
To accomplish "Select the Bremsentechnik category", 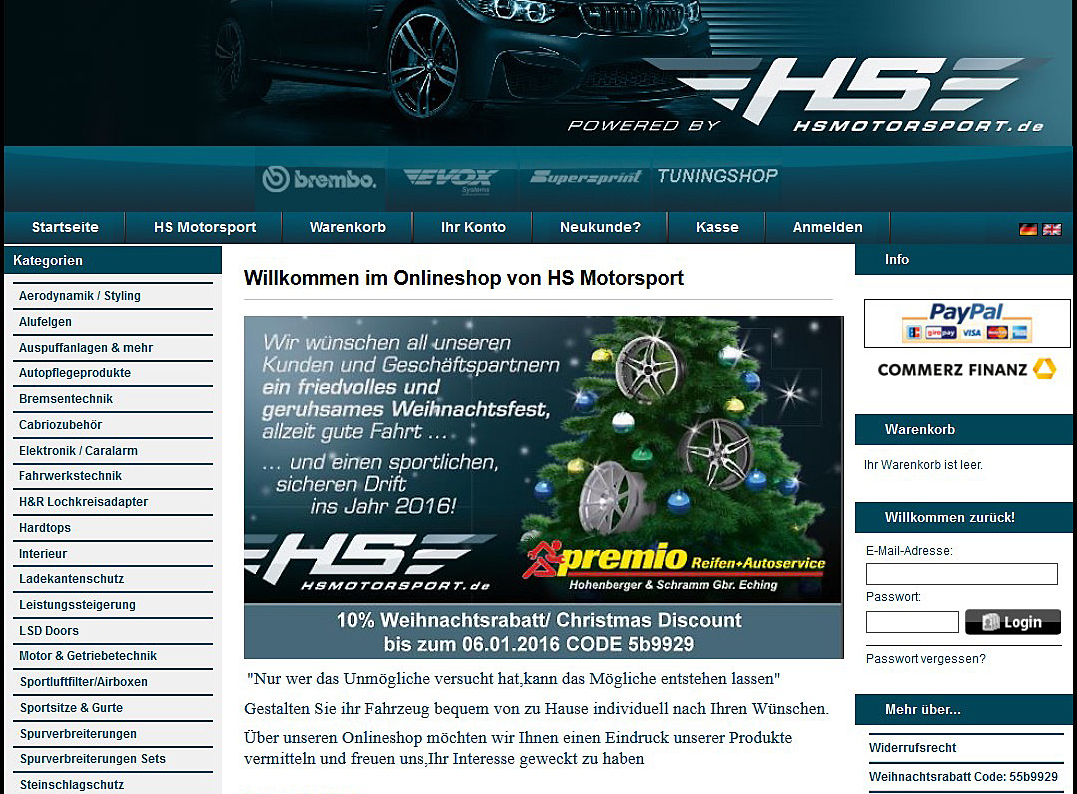I will click(66, 399).
